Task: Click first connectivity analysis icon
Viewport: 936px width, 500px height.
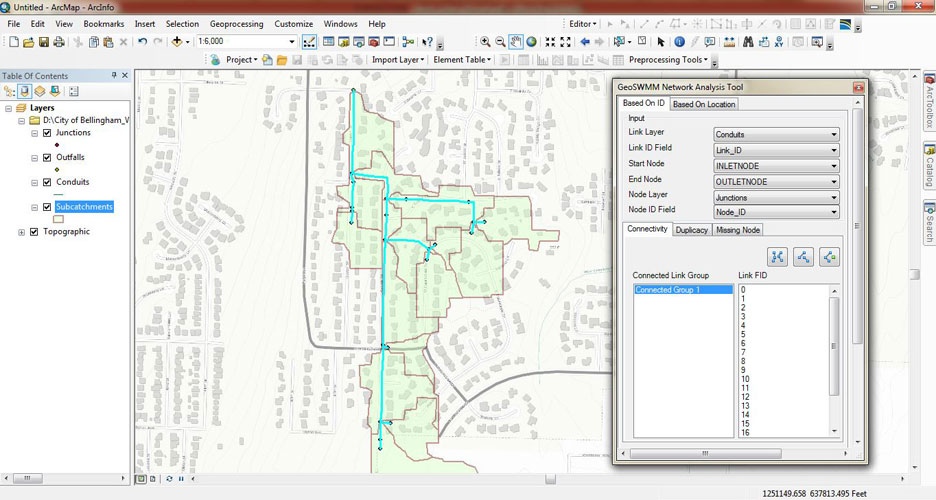Action: (777, 257)
